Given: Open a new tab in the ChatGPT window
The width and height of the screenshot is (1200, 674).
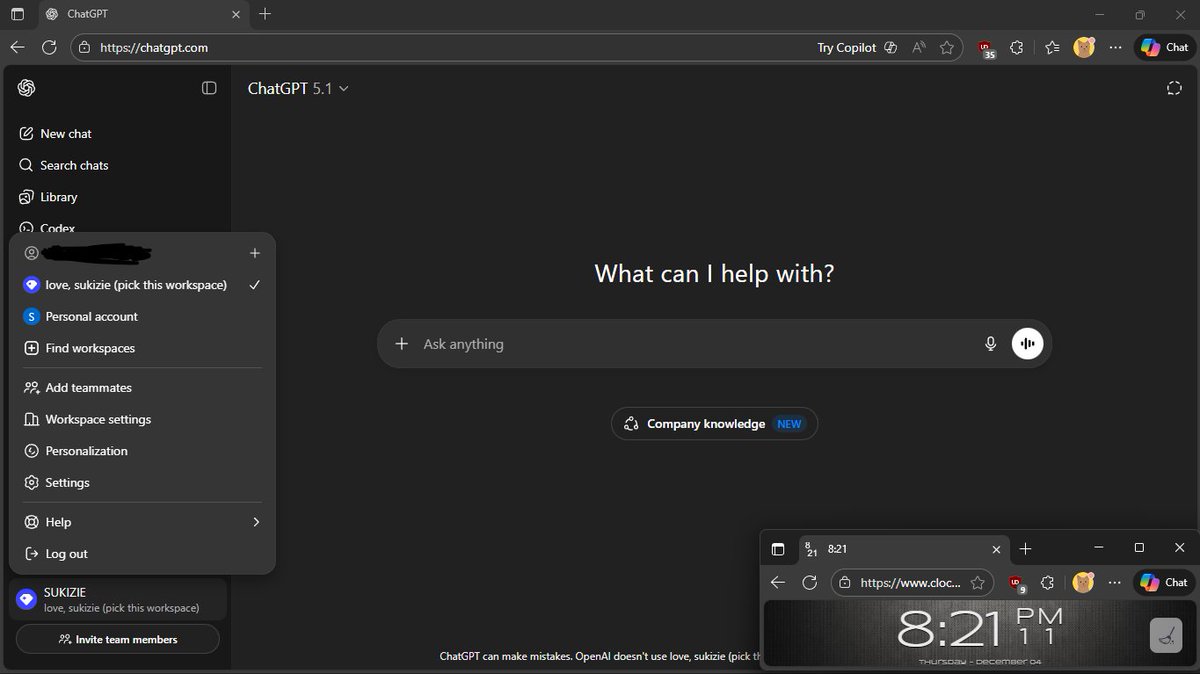Looking at the screenshot, I should click(265, 14).
